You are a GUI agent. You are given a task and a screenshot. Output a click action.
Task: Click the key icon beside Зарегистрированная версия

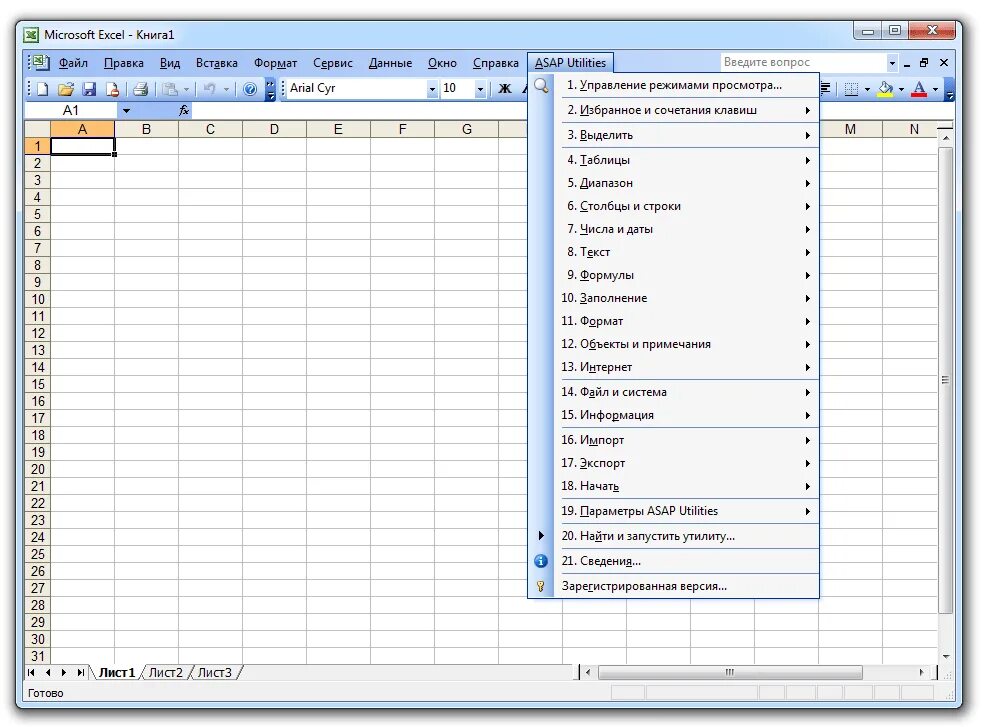541,586
